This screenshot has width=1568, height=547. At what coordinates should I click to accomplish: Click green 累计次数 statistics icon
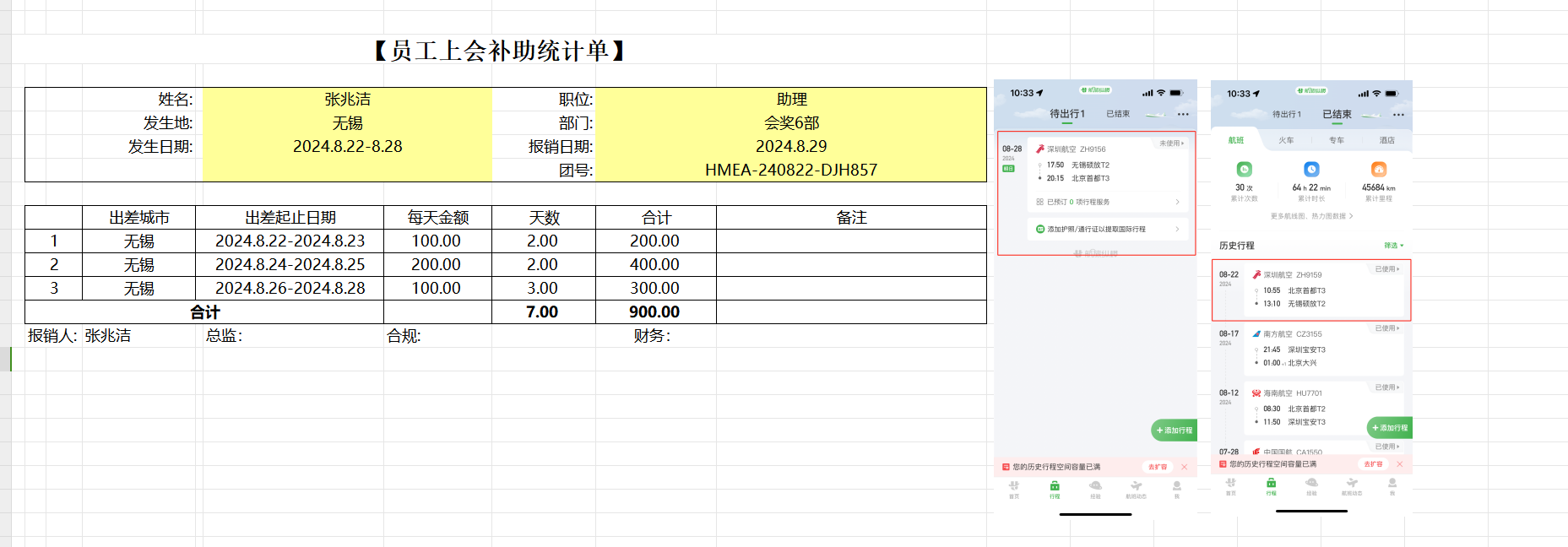(1244, 170)
